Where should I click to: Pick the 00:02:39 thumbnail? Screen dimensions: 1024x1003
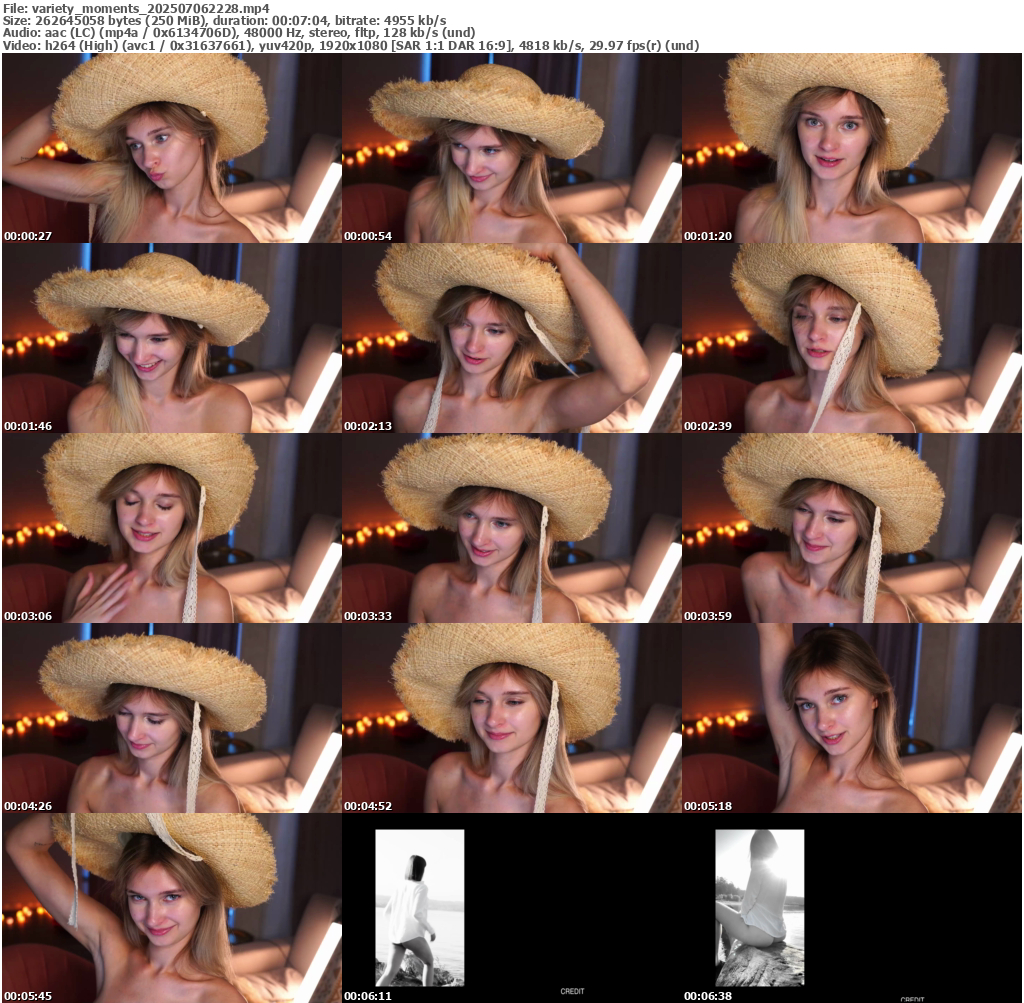point(851,338)
